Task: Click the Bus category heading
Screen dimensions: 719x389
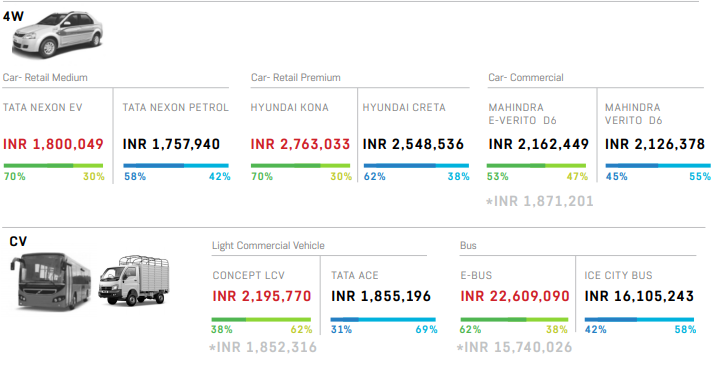Action: [468, 245]
